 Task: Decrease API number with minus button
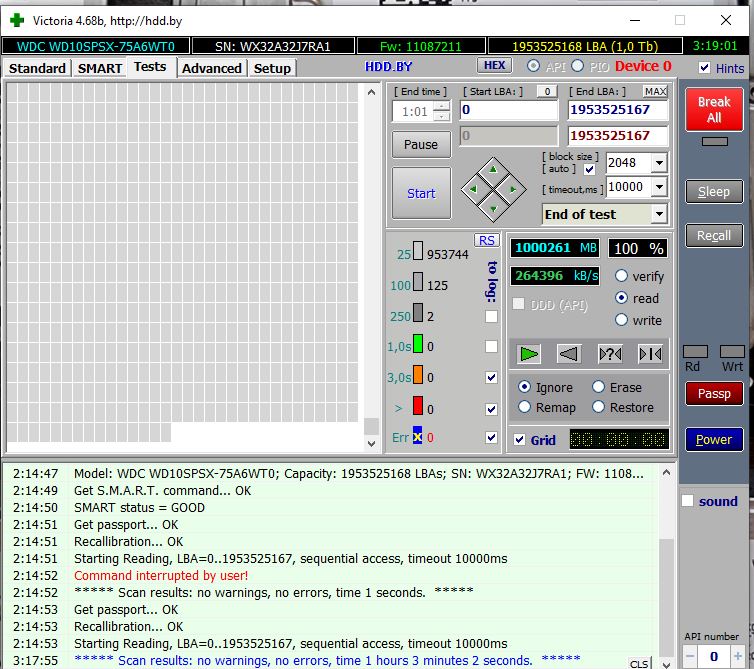[690, 656]
